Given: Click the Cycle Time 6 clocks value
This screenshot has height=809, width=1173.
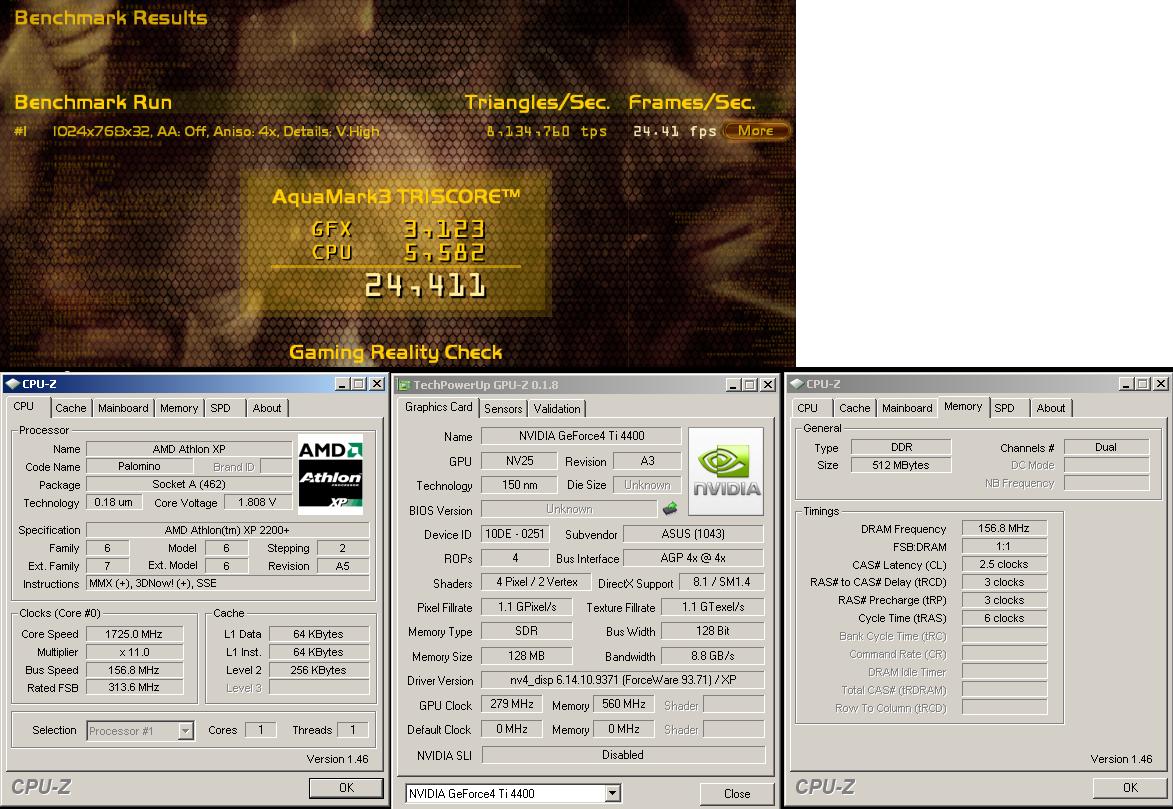Looking at the screenshot, I should 1004,618.
